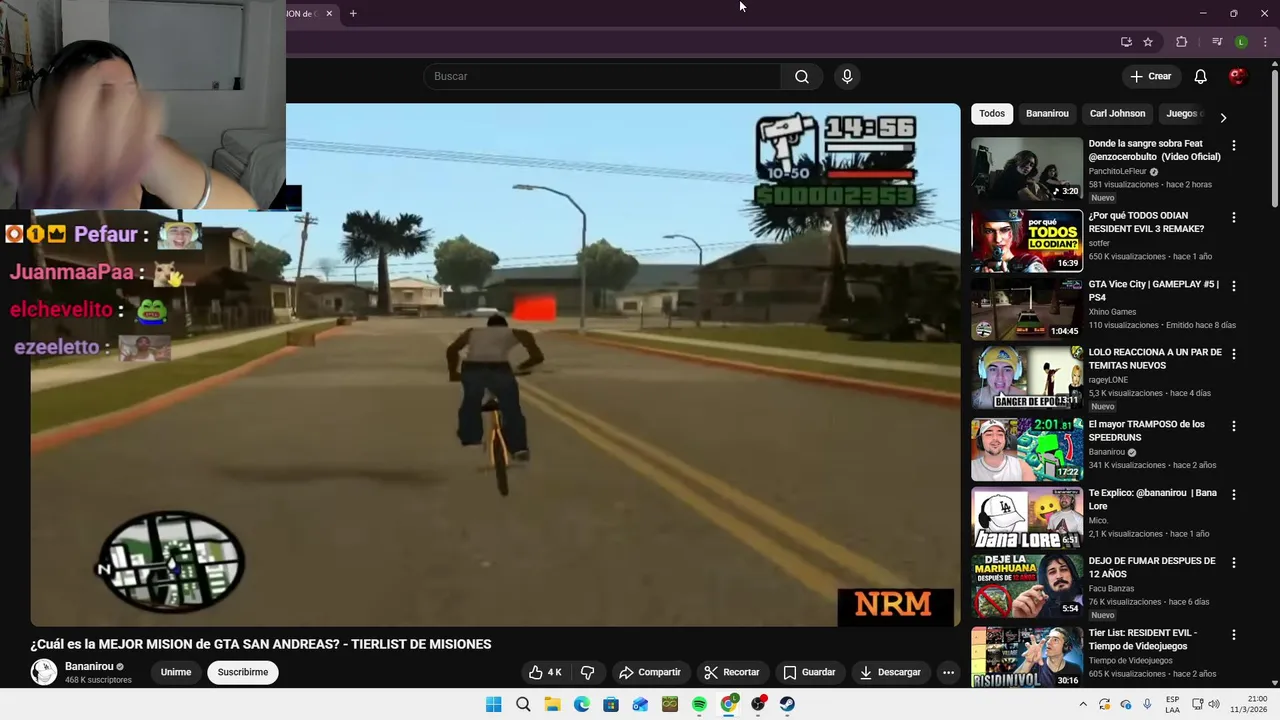1280x720 pixels.
Task: Open Steam from the taskbar
Action: pyautogui.click(x=787, y=704)
